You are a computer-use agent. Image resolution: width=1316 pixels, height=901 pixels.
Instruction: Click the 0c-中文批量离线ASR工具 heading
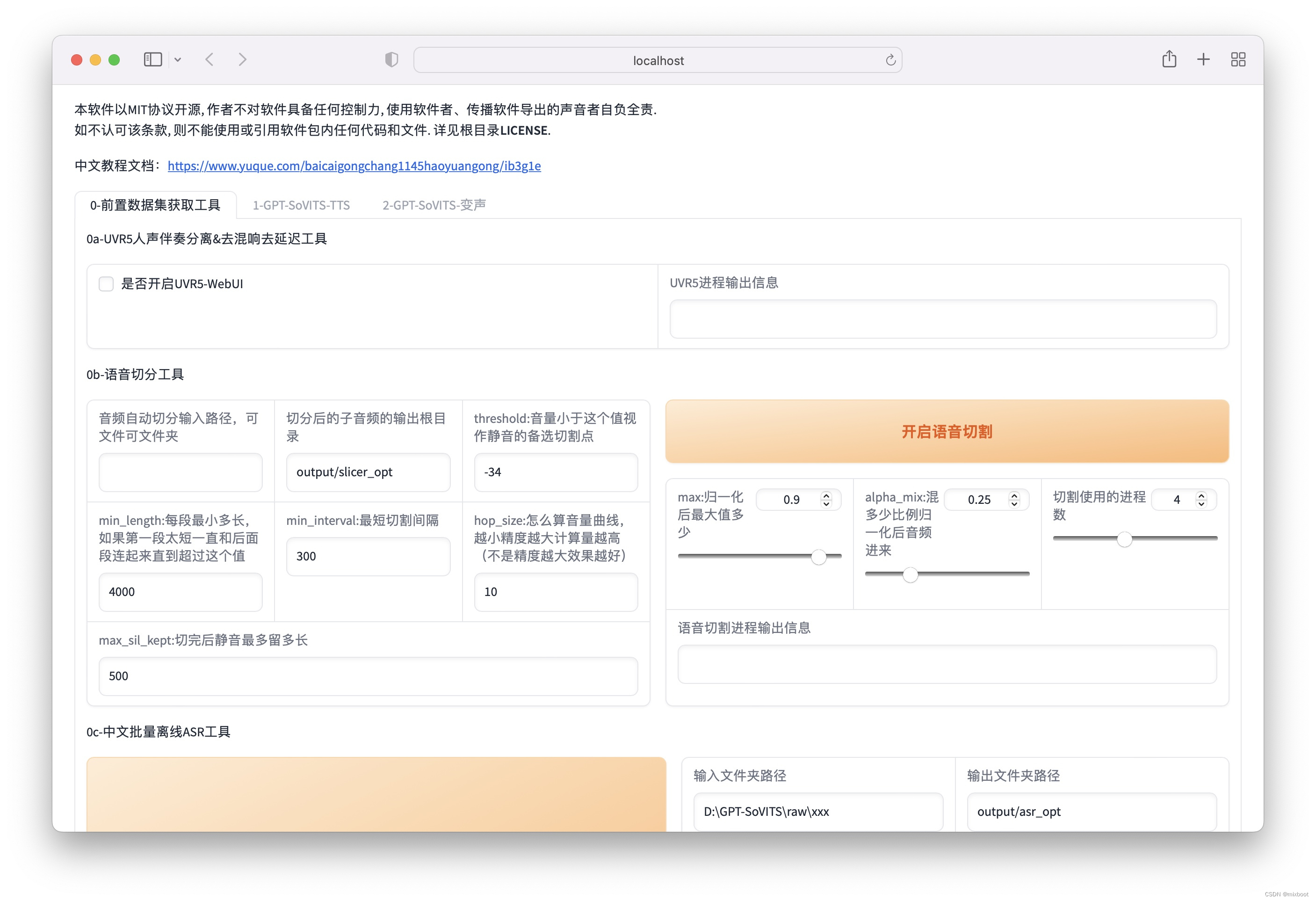coord(159,732)
